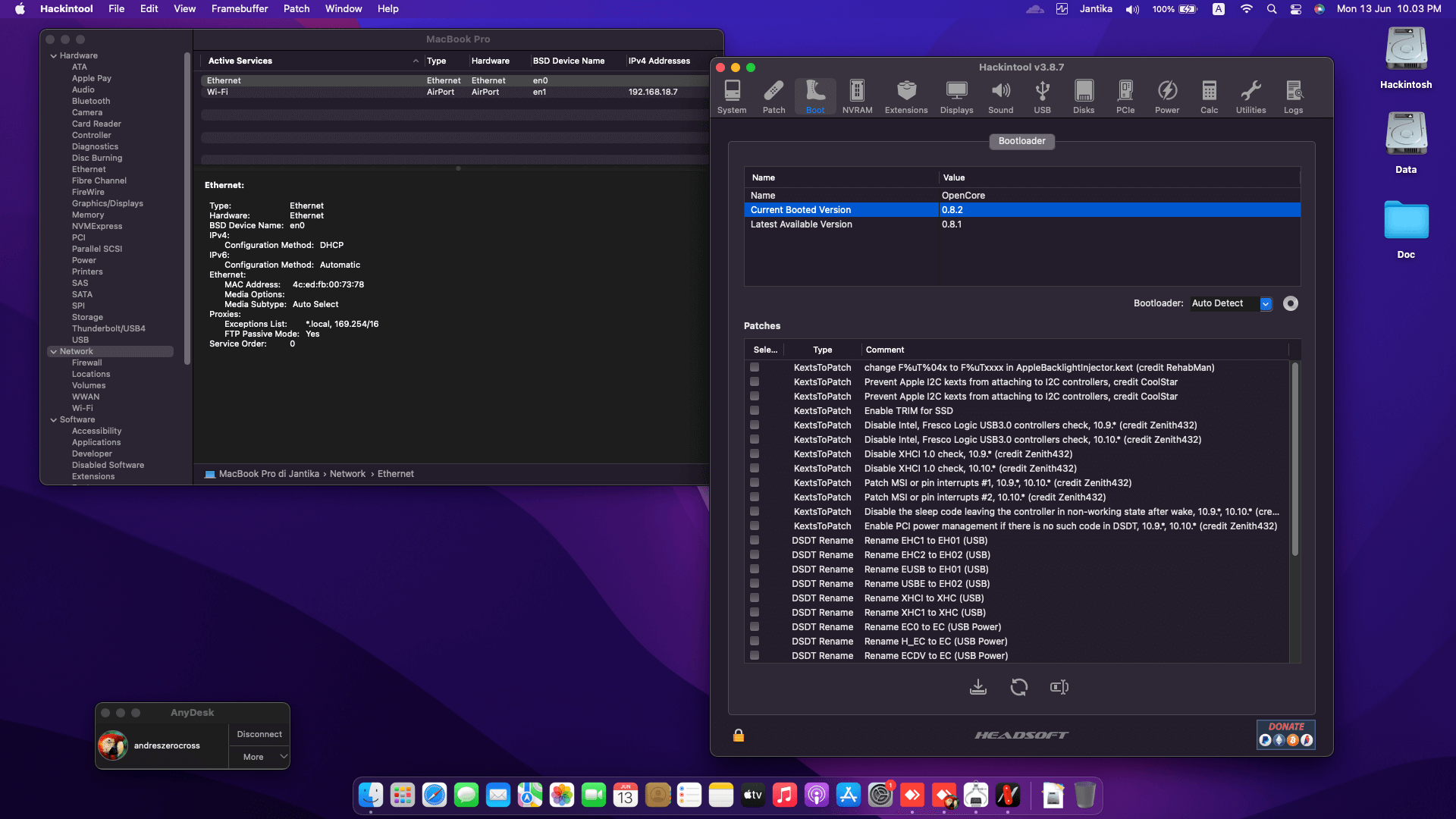Enable the 'Enable TRIM for SSD' patch checkbox
Viewport: 1456px width, 819px height.
[755, 410]
